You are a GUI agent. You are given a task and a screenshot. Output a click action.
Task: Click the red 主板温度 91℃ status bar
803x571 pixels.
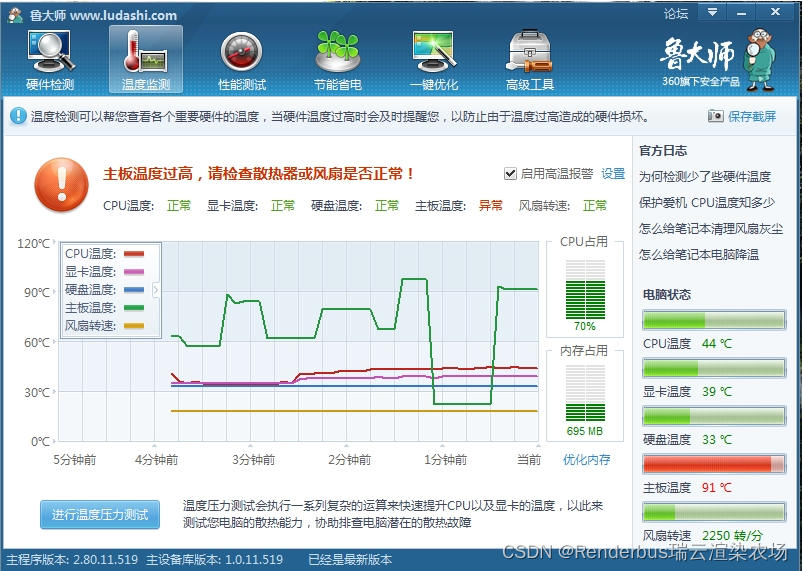pyautogui.click(x=714, y=464)
